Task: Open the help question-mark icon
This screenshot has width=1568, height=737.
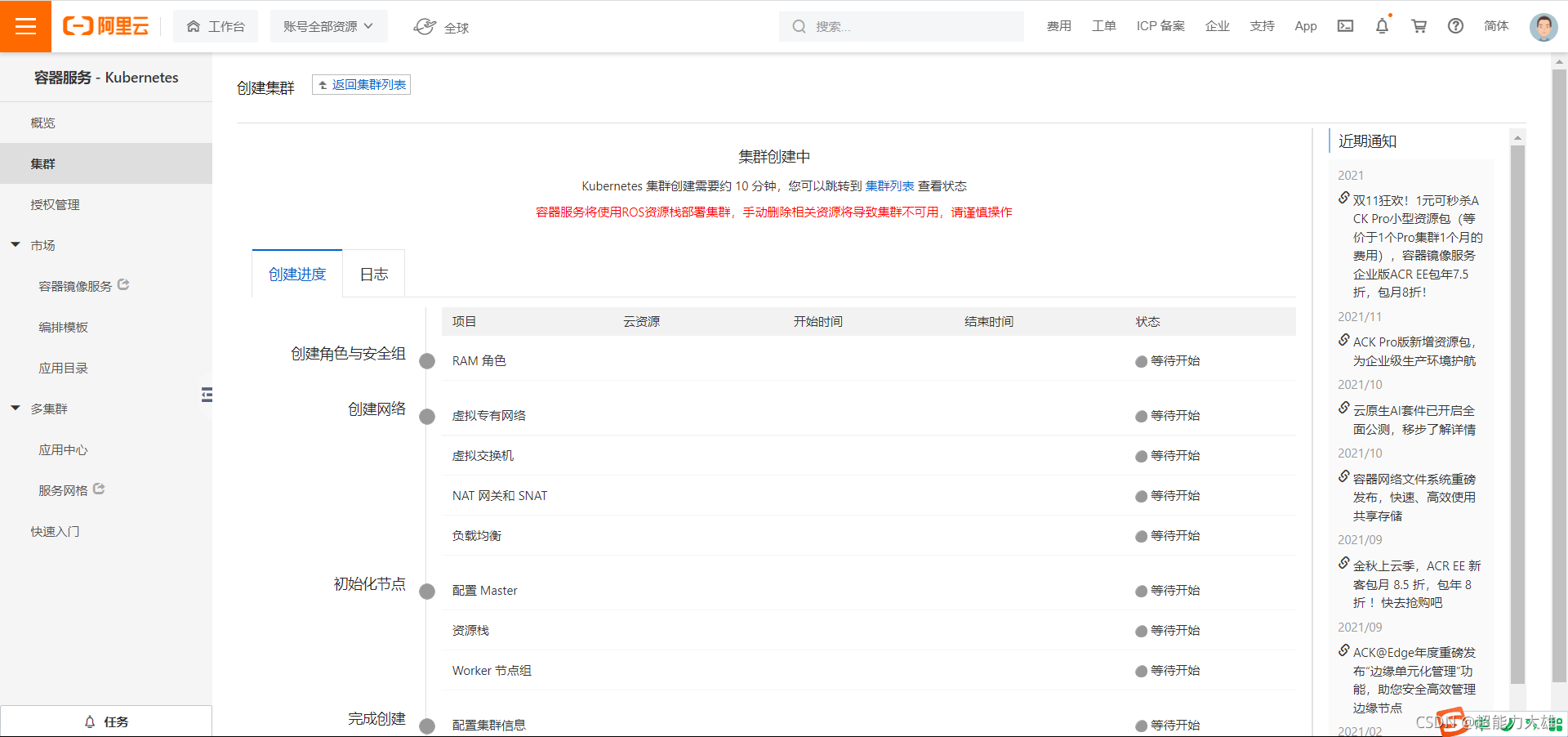Action: 1455,26
